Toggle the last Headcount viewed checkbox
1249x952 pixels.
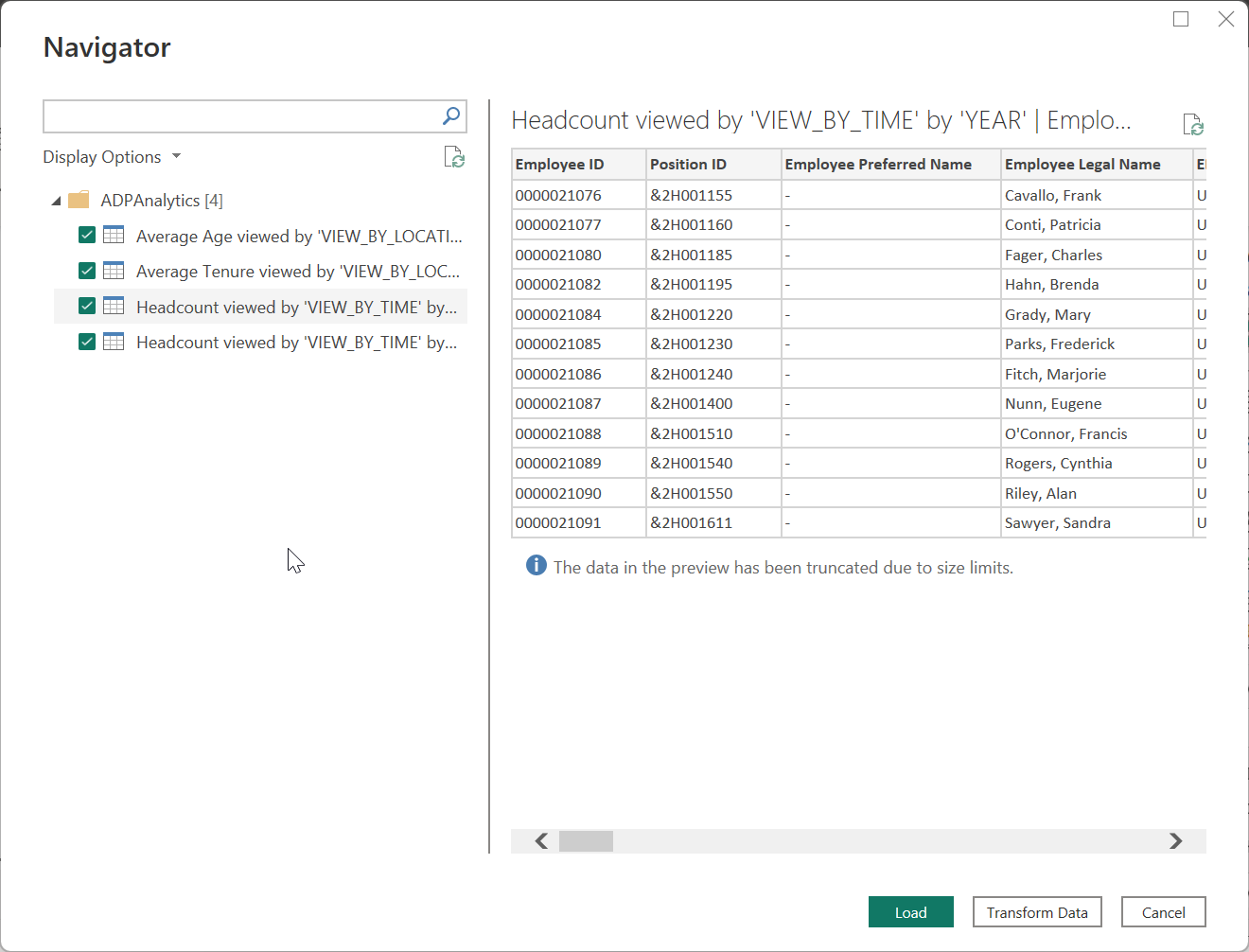pyautogui.click(x=87, y=342)
